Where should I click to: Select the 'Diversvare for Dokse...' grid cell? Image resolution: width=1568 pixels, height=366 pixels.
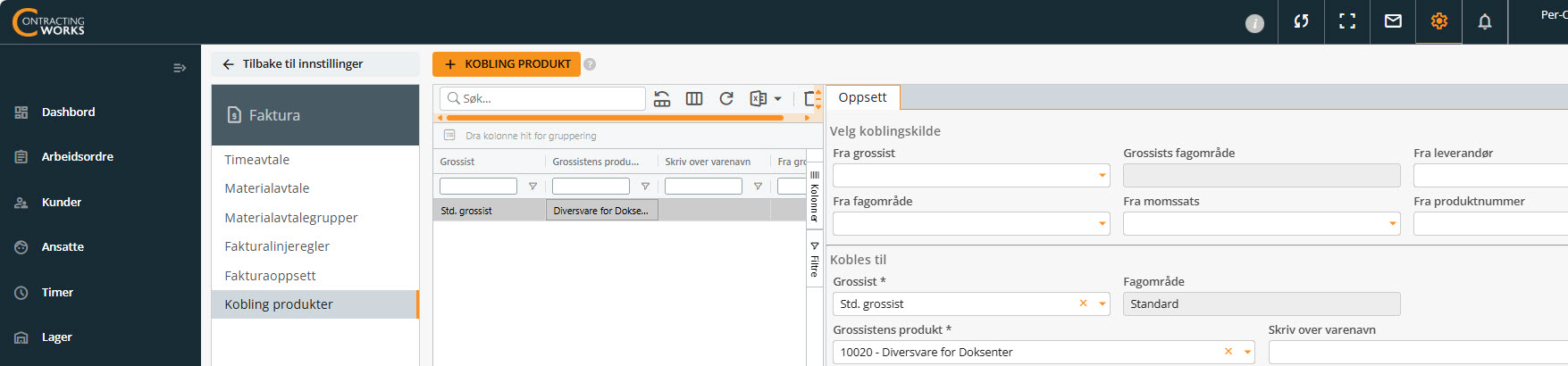click(602, 211)
